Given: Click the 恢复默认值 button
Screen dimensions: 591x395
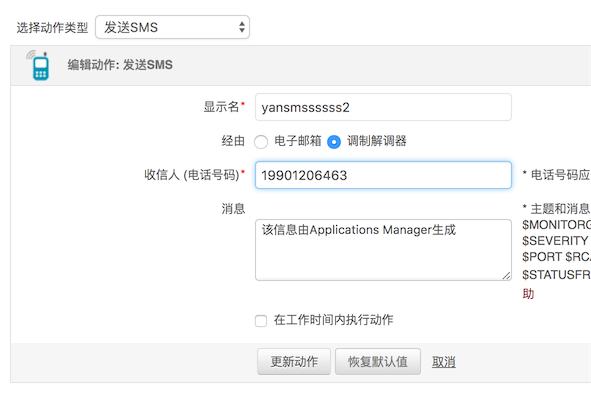Looking at the screenshot, I should (x=378, y=362).
